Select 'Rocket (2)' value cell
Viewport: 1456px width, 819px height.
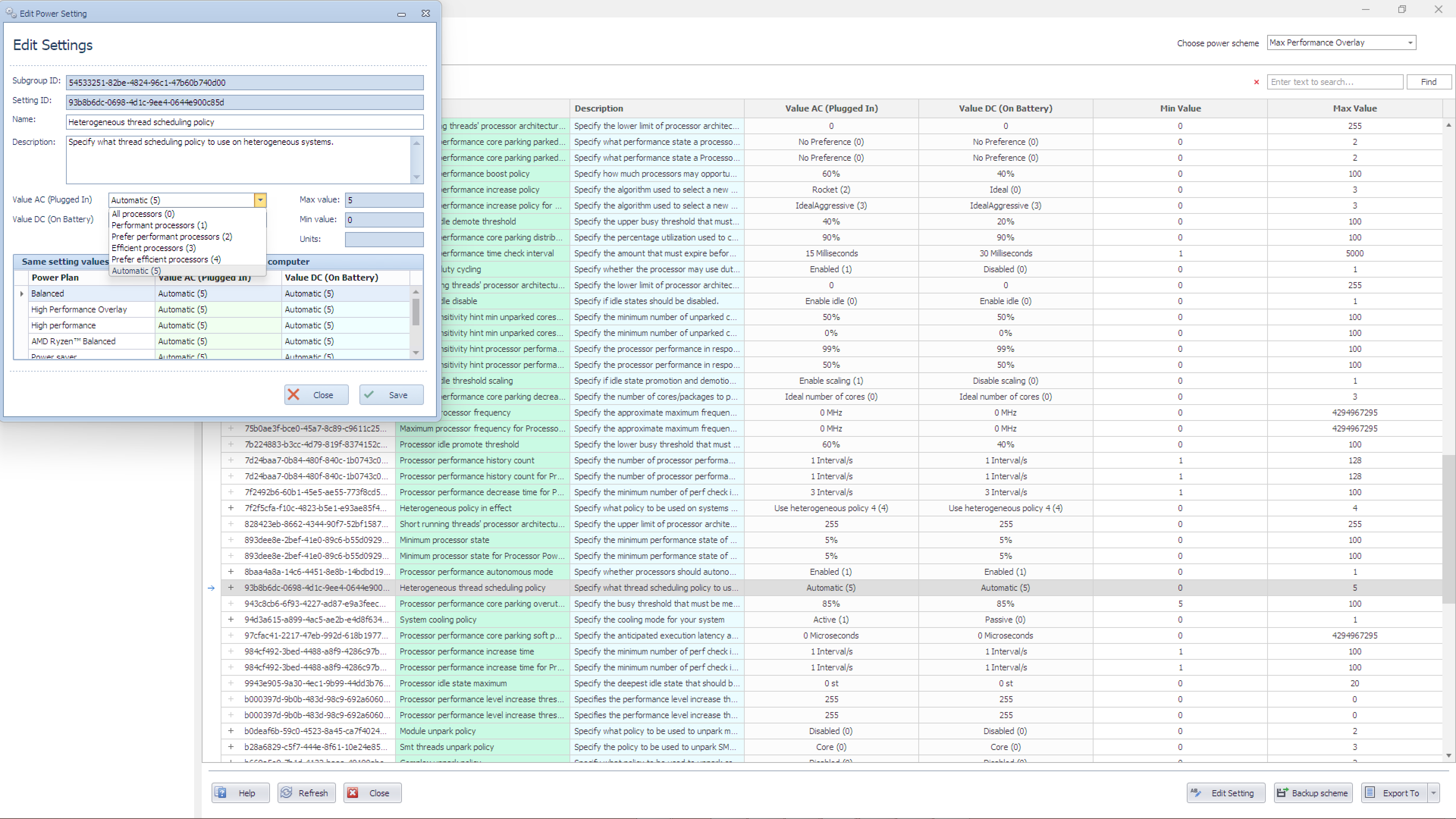(831, 189)
